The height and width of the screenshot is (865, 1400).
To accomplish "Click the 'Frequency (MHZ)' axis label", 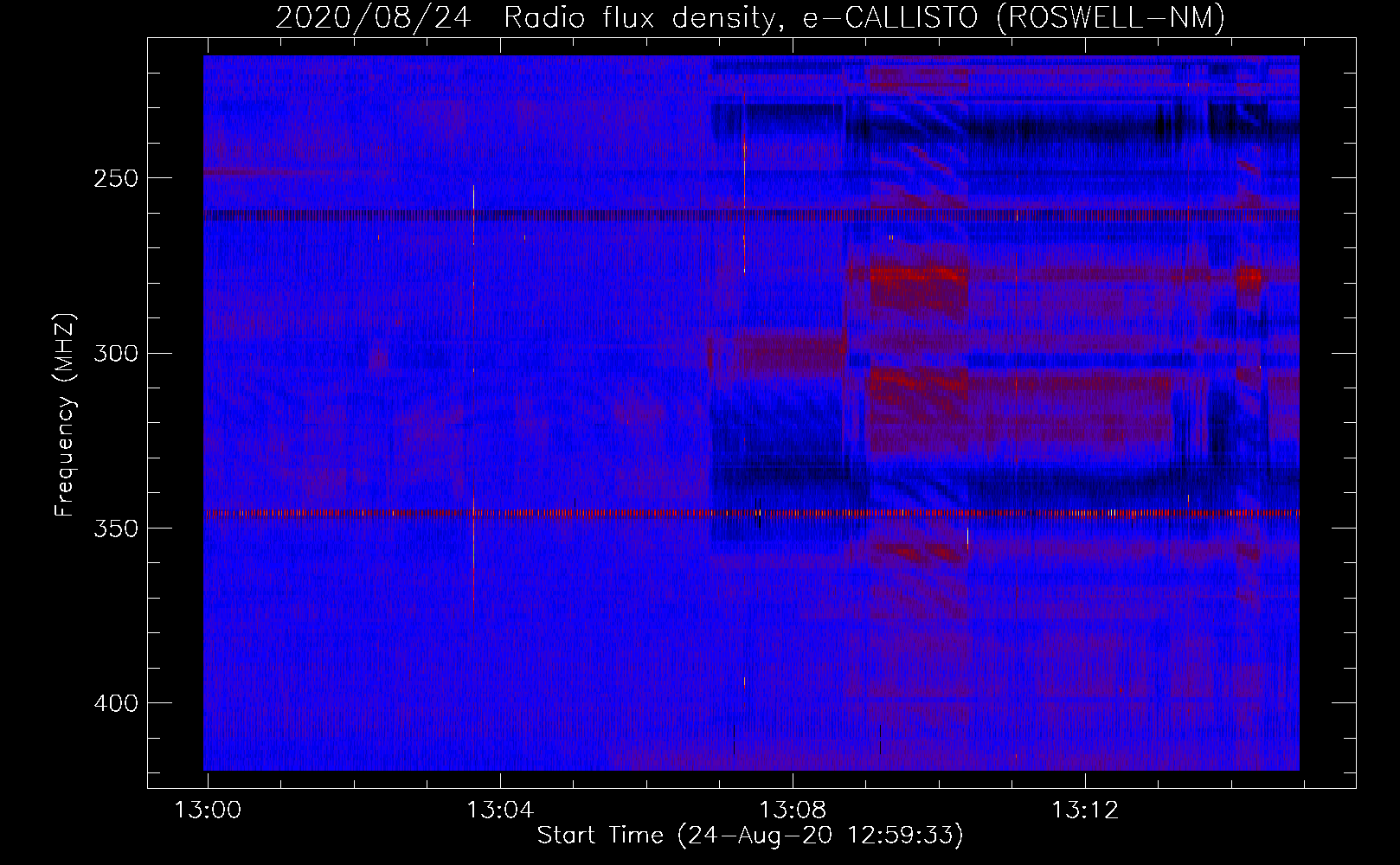I will pyautogui.click(x=66, y=414).
